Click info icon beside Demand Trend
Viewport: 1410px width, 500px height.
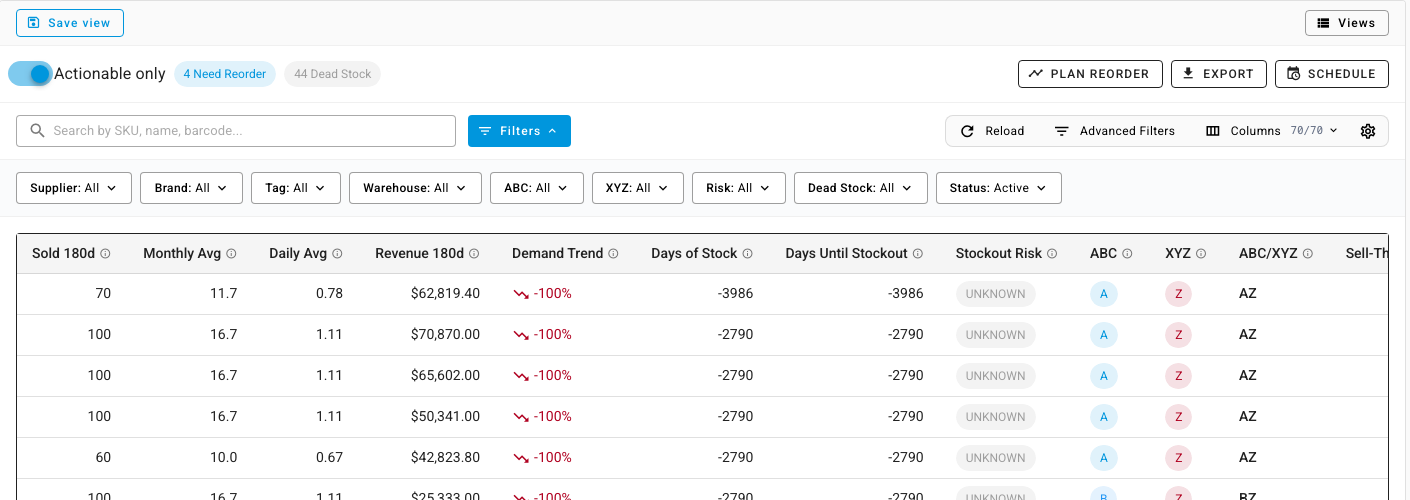(x=613, y=254)
